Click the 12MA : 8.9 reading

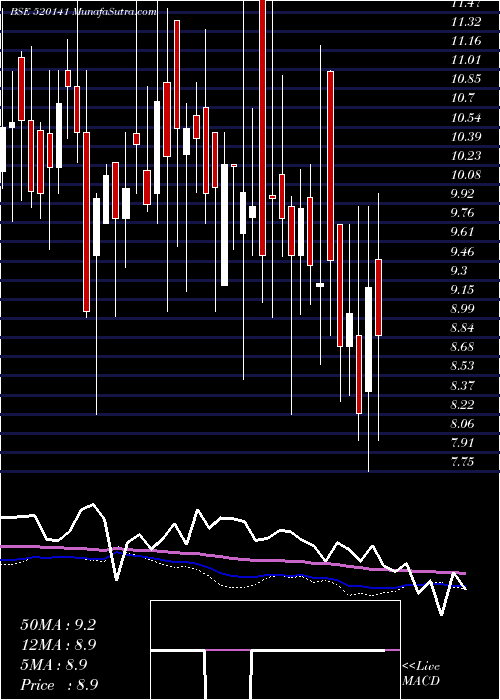point(59,645)
